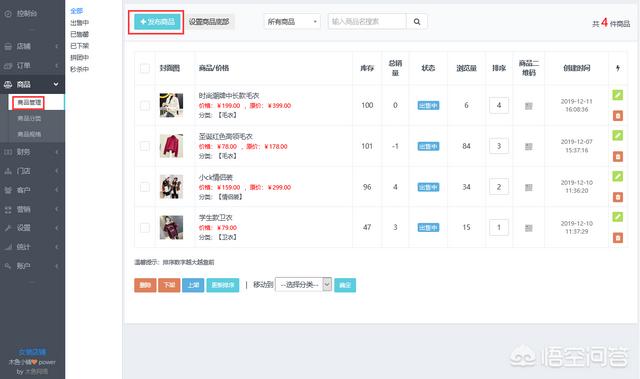This screenshot has height=379, width=640.
Task: Click the 设置 wrench icon in sidebar
Action: tap(8, 228)
